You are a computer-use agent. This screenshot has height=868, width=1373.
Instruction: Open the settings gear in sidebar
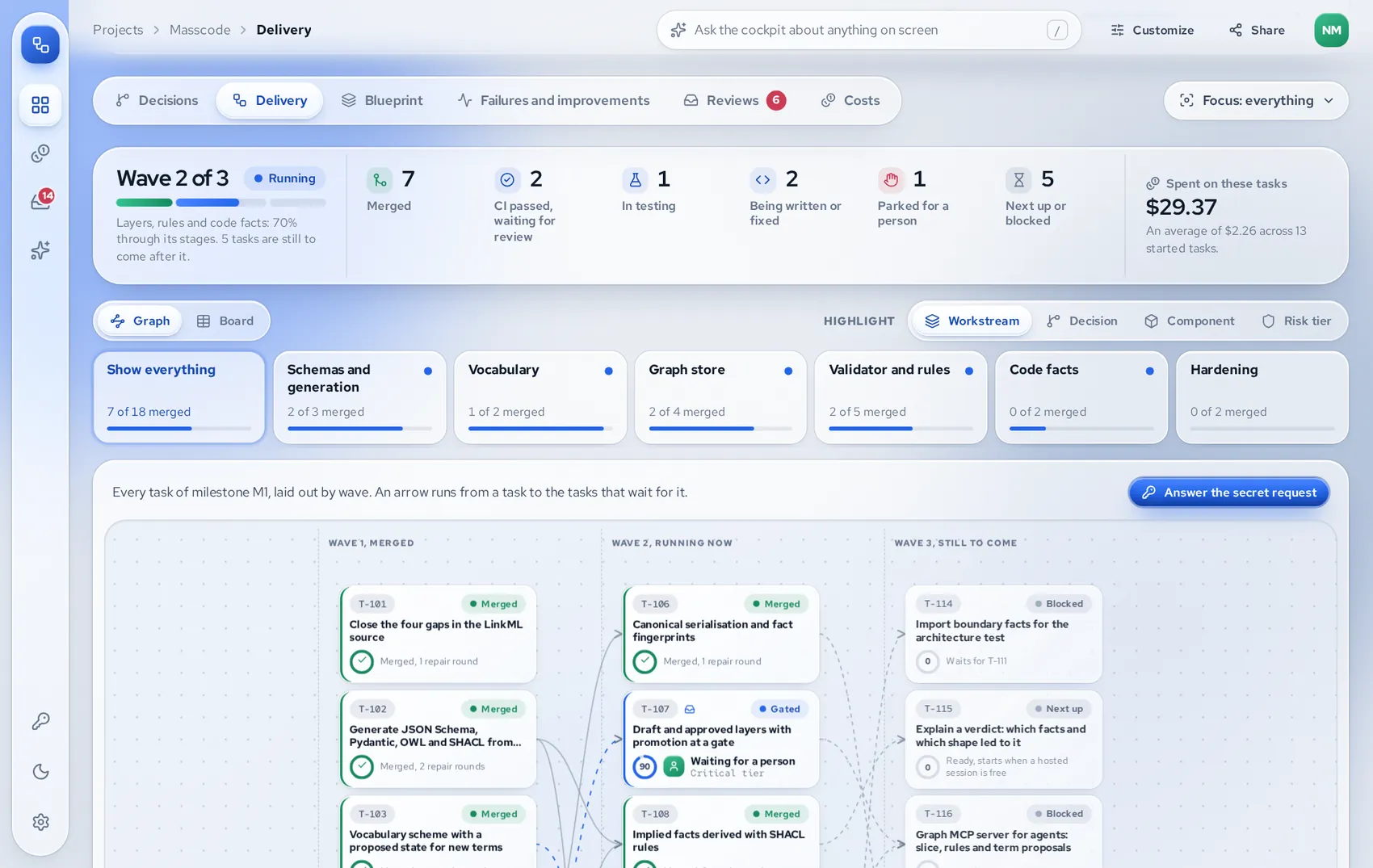(x=40, y=822)
